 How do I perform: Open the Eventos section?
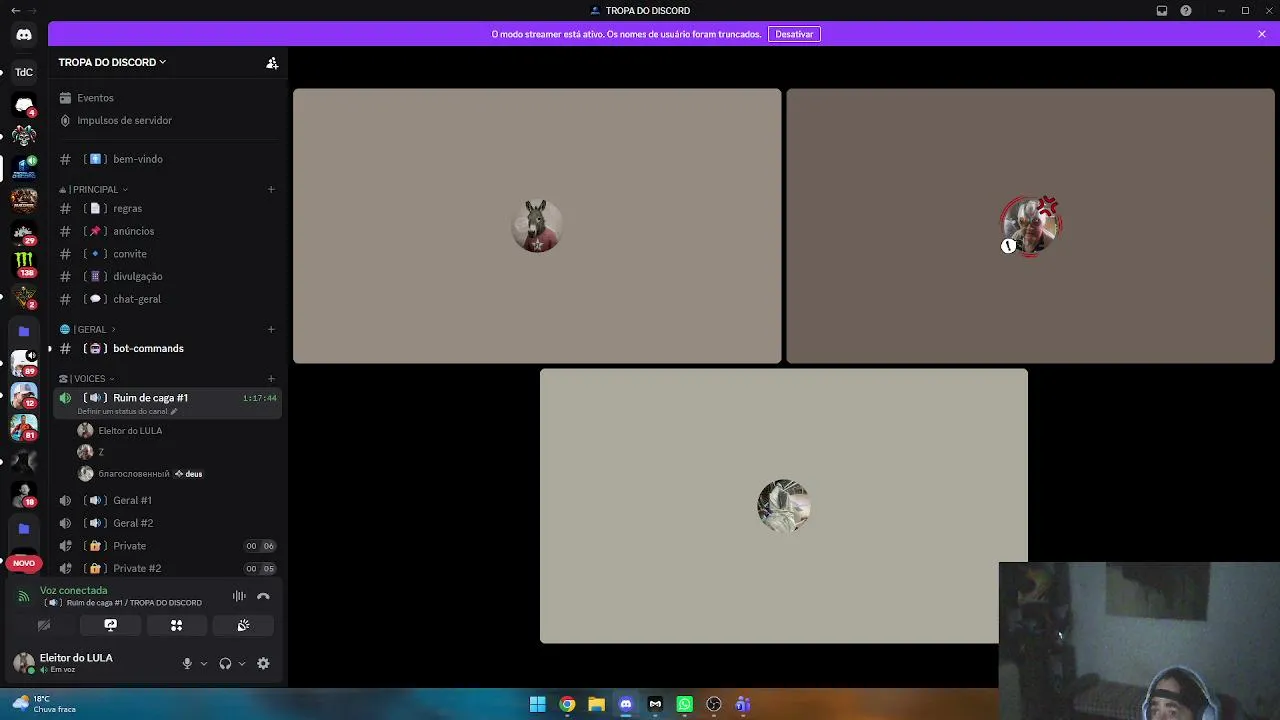pos(167,98)
